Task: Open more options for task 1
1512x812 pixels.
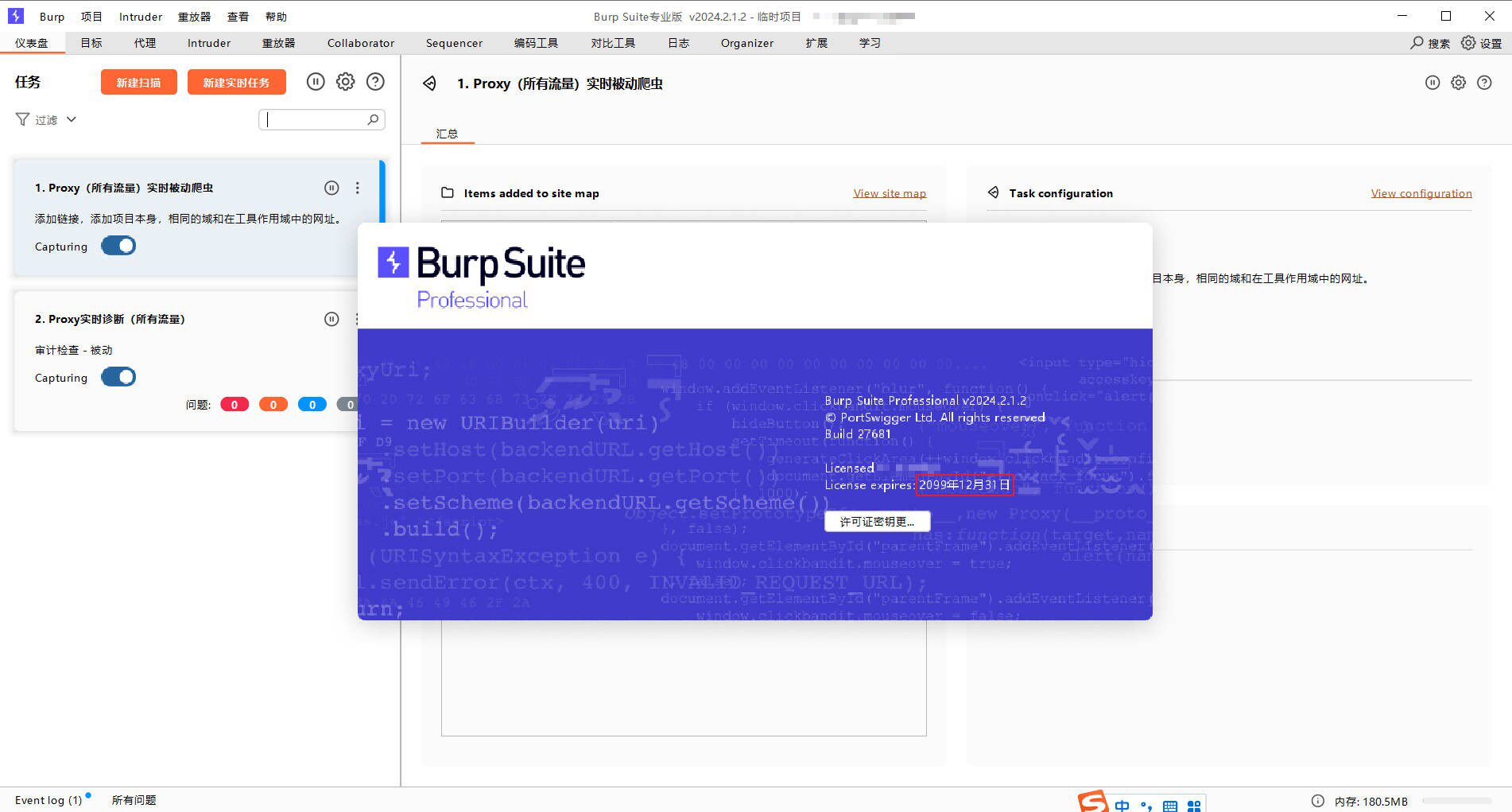Action: (358, 188)
